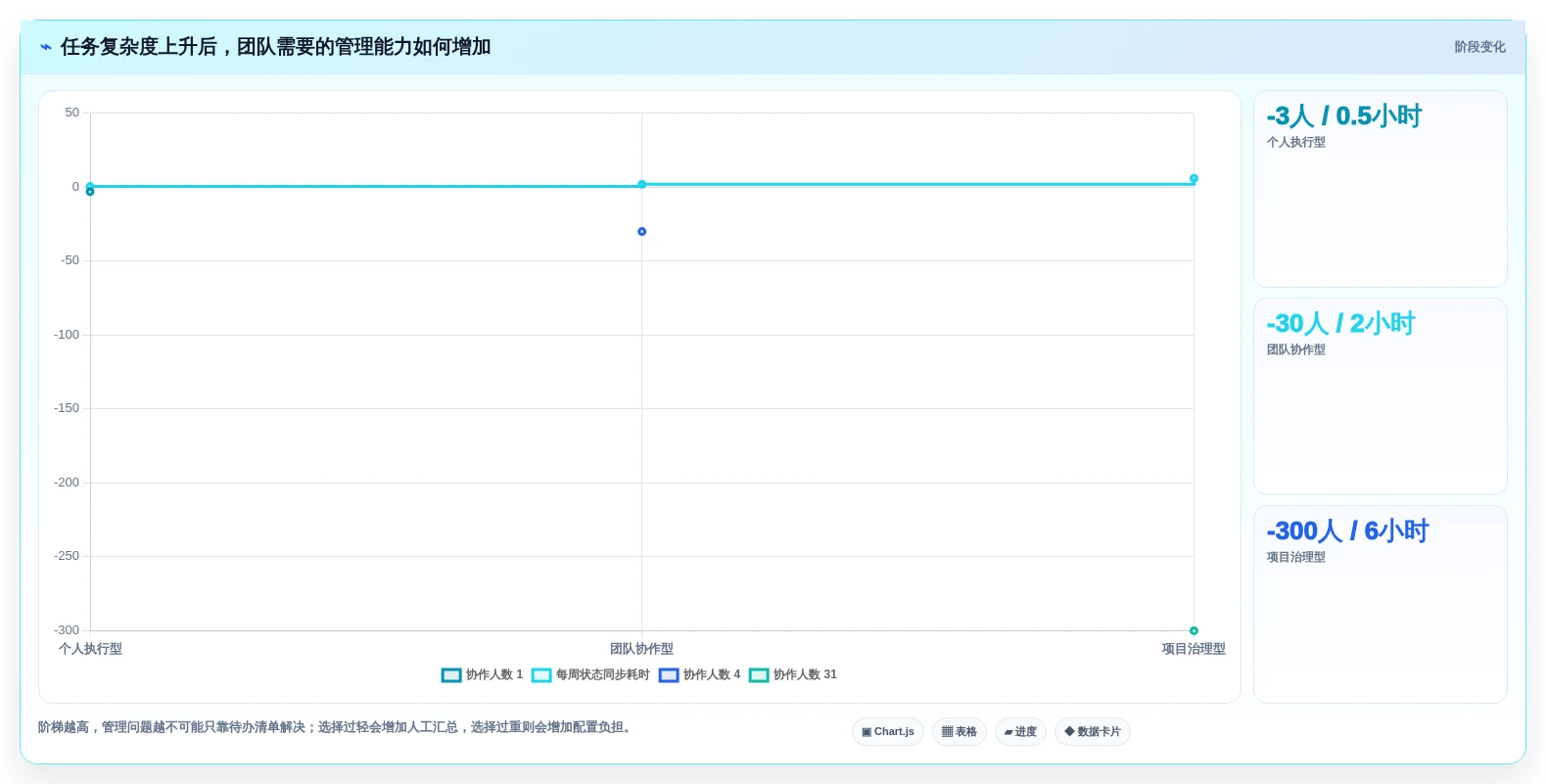The height and width of the screenshot is (784, 1546).
Task: Click the cyan line point above 团队协作型
Action: click(x=642, y=184)
